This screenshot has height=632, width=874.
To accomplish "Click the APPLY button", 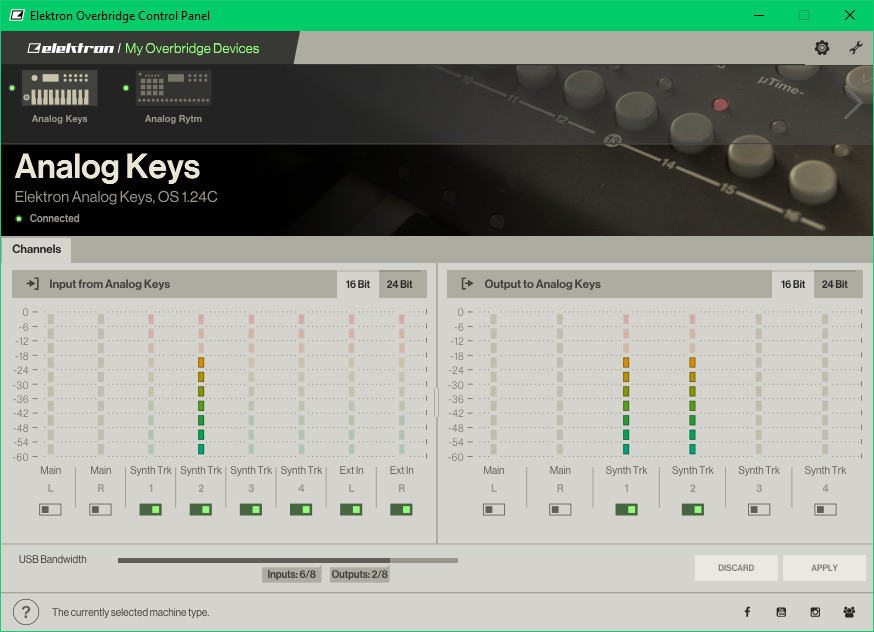I will tap(824, 568).
